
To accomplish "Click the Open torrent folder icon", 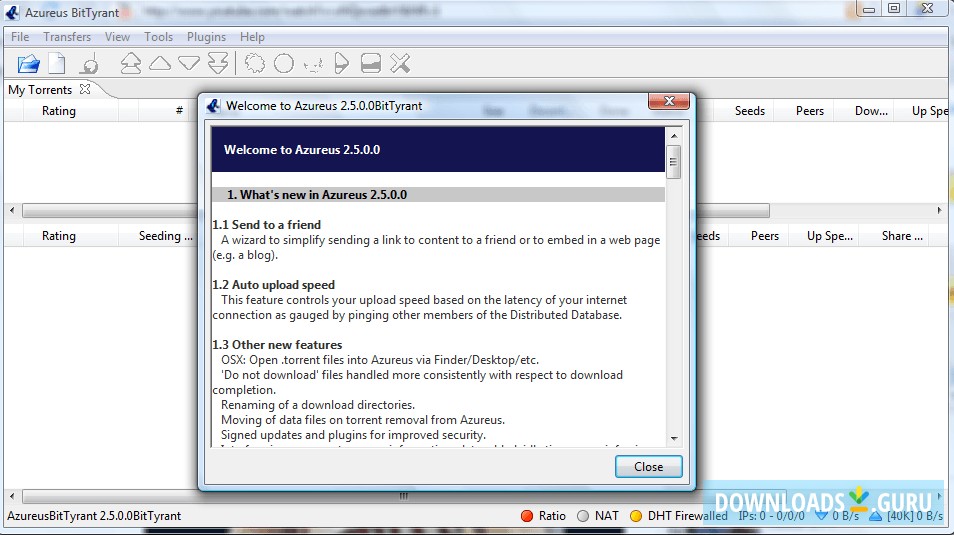I will (28, 63).
